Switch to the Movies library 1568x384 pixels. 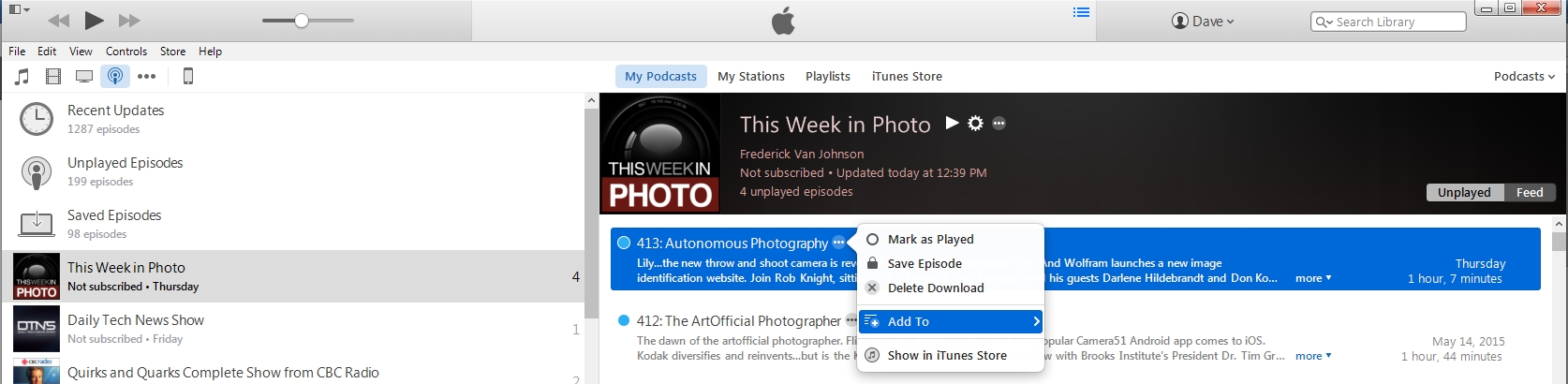pos(53,77)
